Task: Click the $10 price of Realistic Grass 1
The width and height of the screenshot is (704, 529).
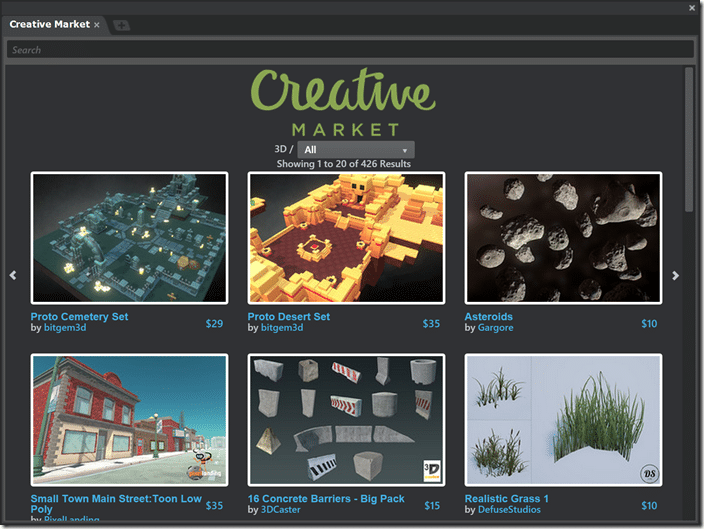Action: tap(649, 505)
